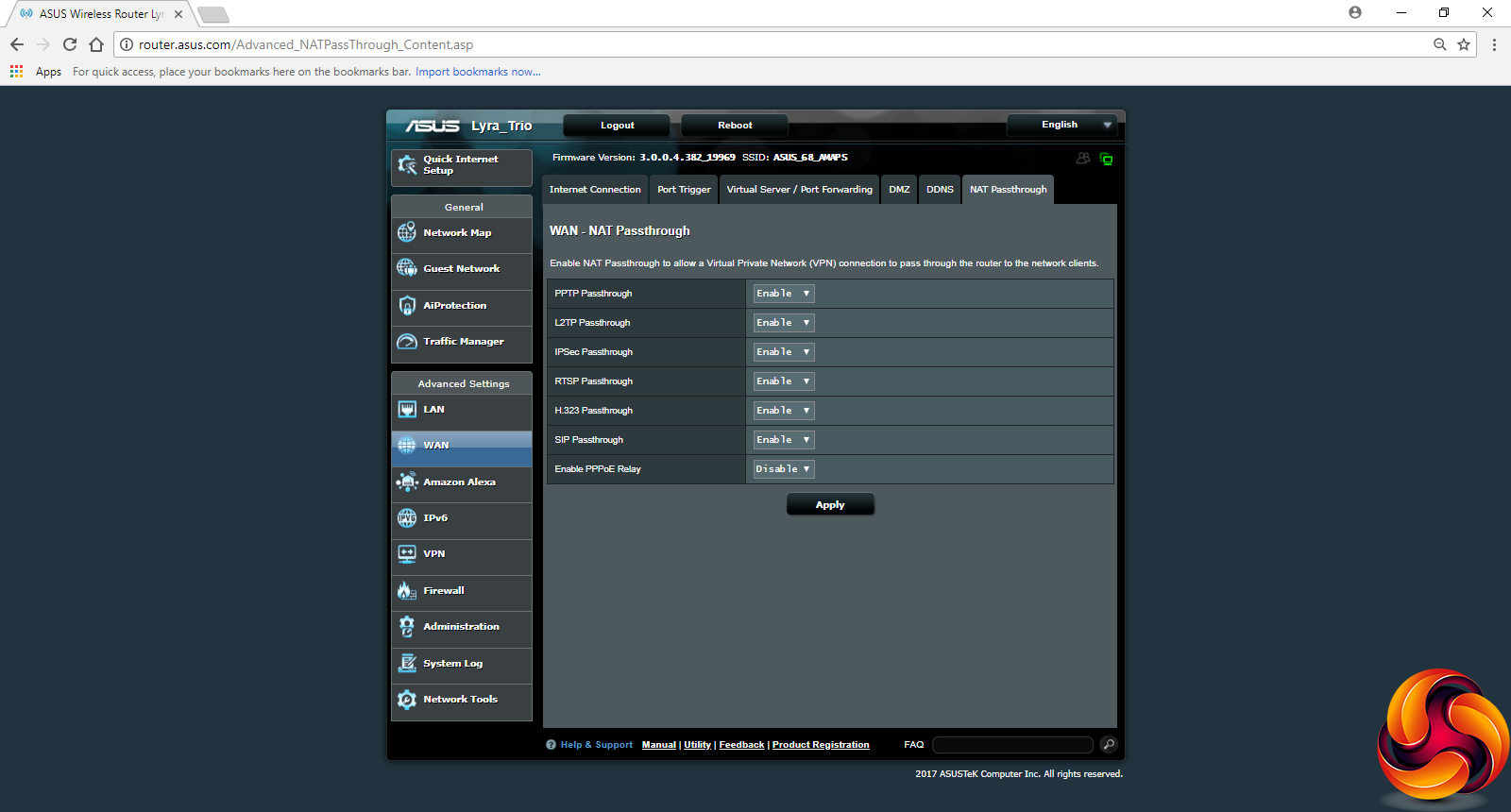Click the Quick Internet Setup icon
This screenshot has height=812, width=1511.
point(407,165)
